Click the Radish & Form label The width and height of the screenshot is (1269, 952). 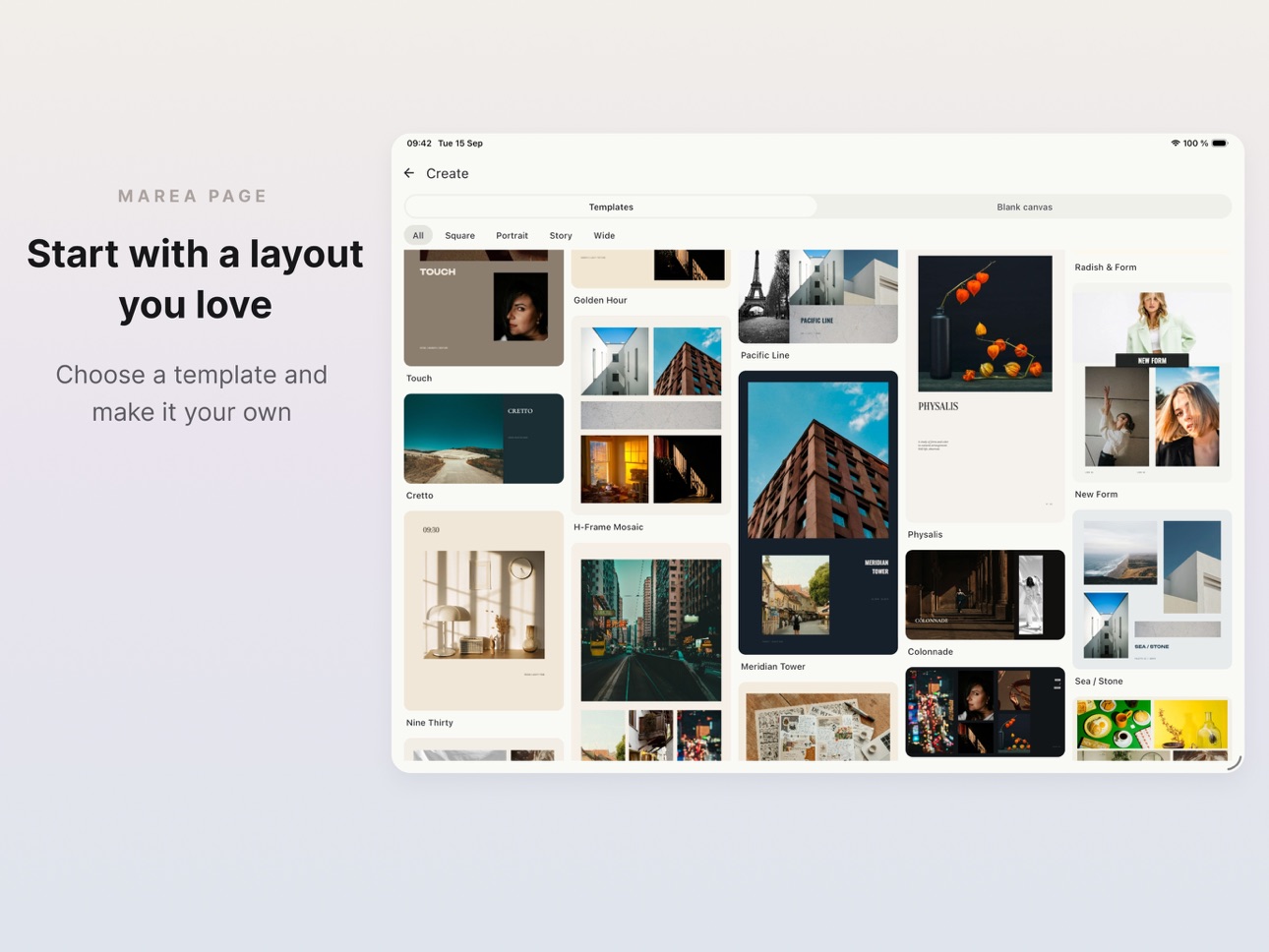tap(1106, 268)
